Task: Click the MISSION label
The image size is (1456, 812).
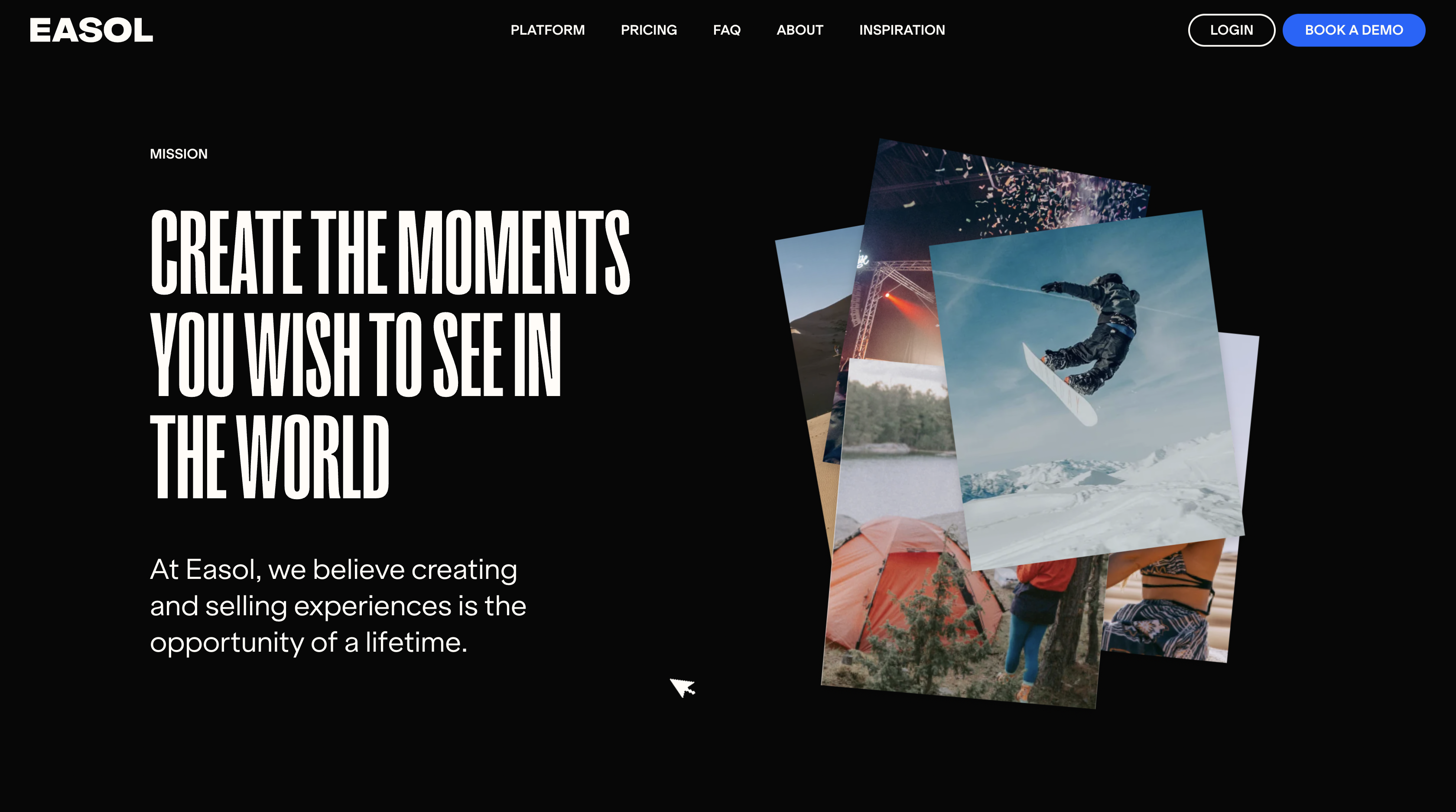Action: tap(179, 154)
